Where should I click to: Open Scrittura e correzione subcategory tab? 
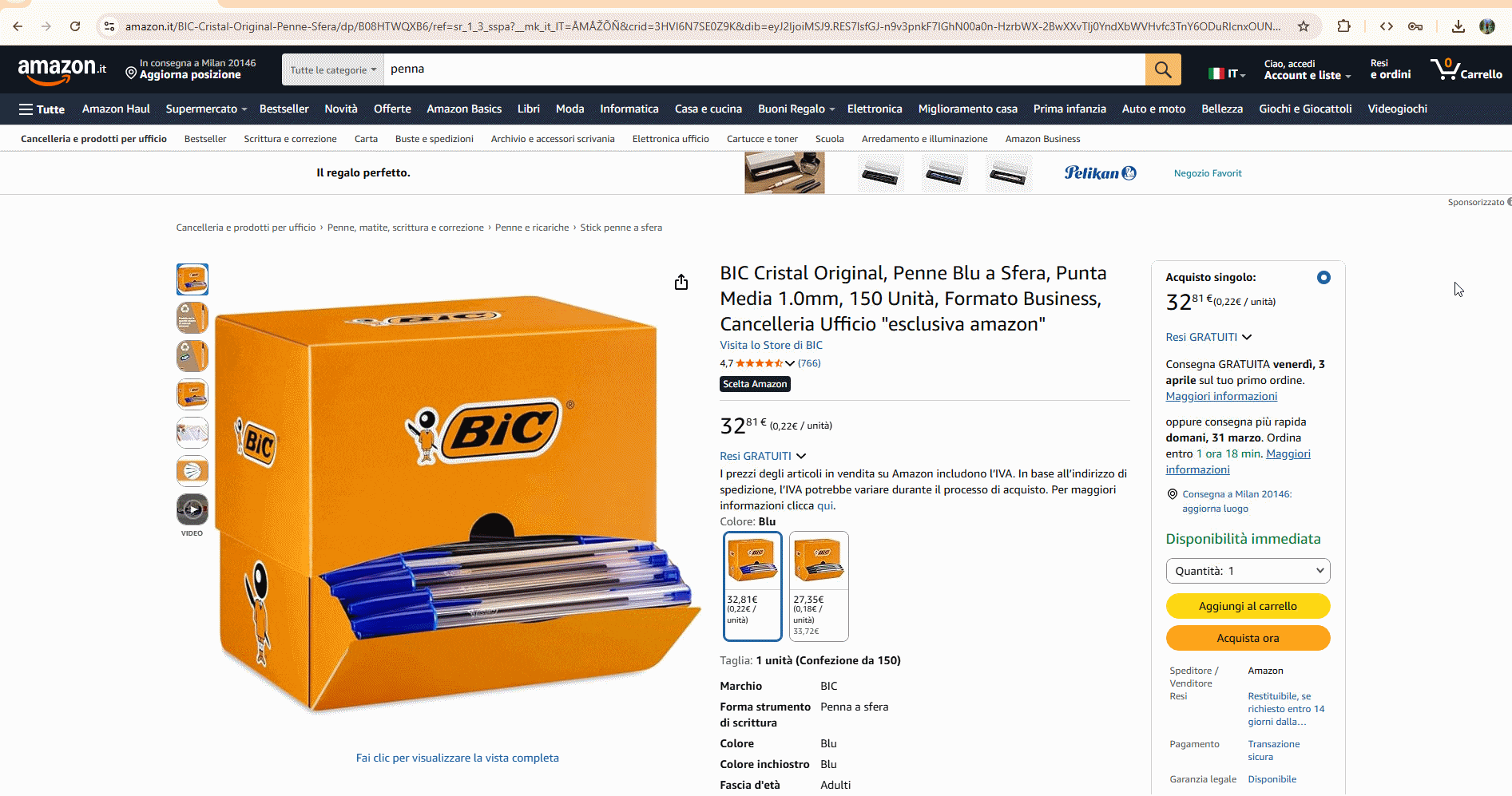290,139
